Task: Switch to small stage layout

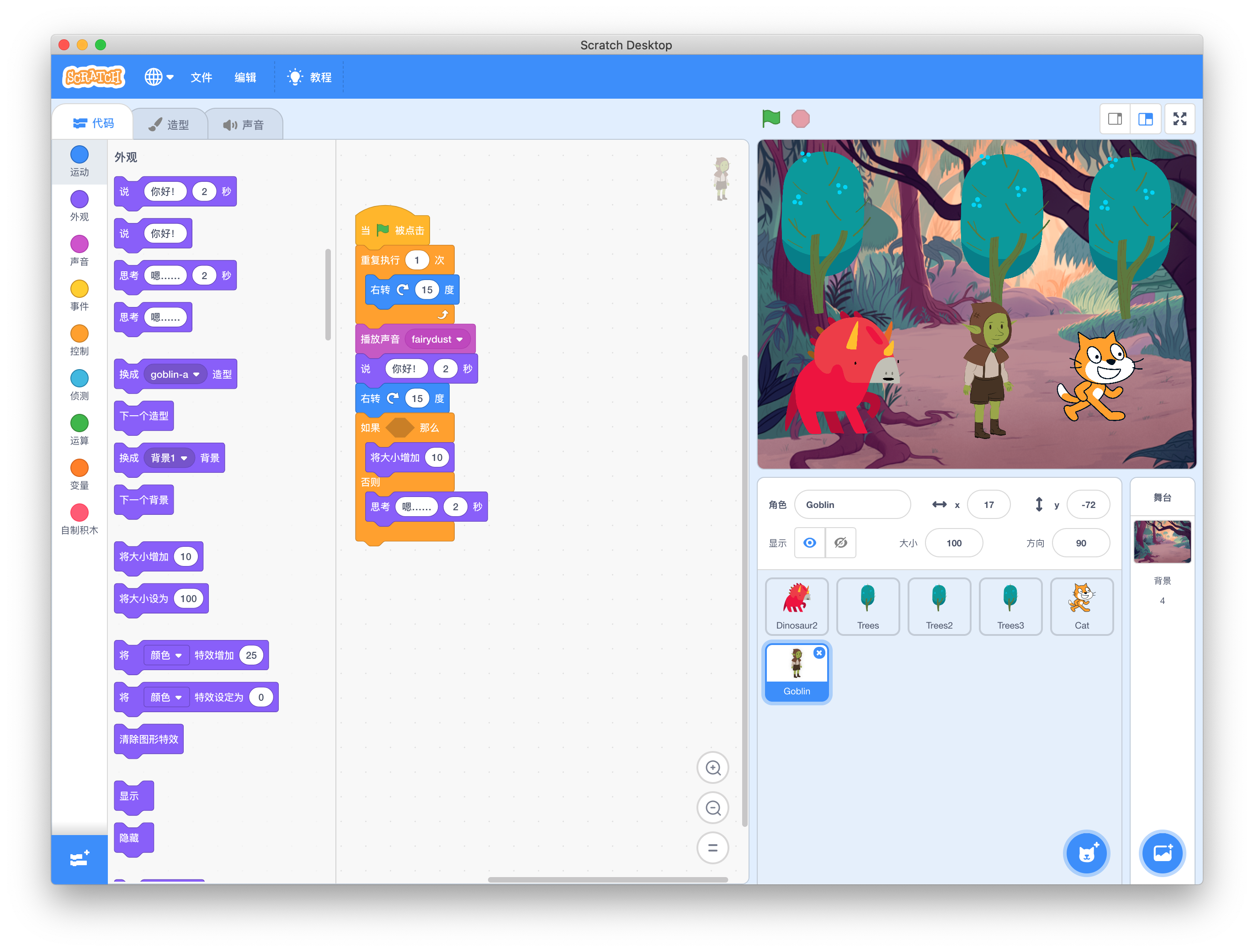Action: point(1115,119)
